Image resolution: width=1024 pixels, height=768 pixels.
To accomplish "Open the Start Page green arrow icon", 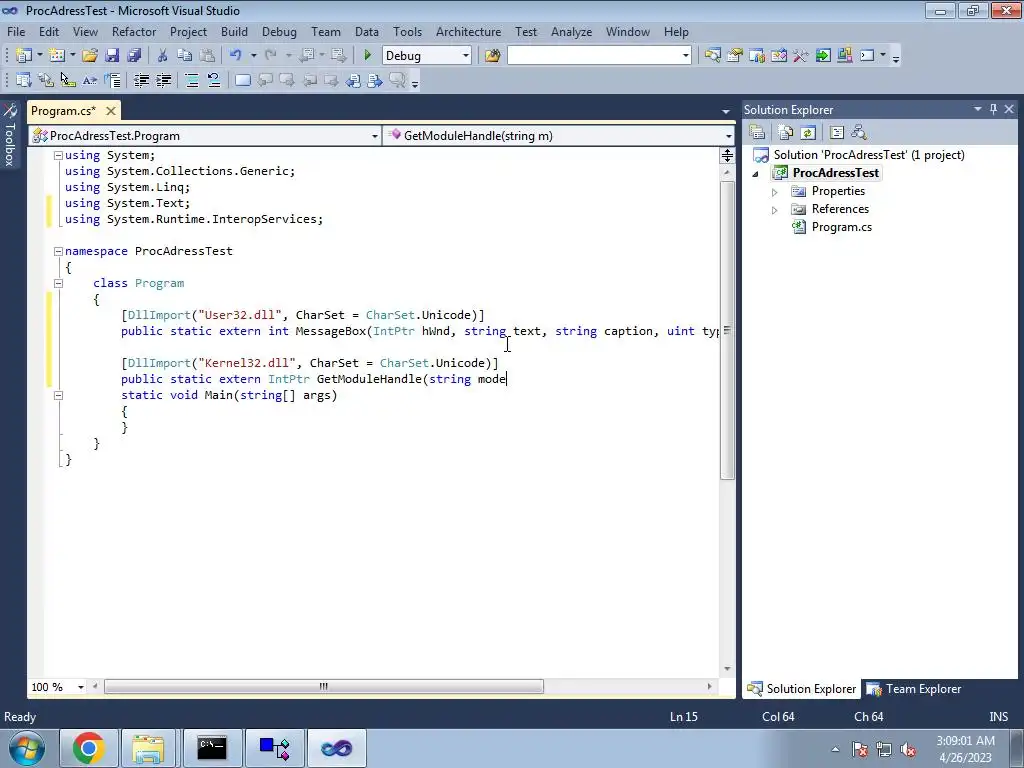I will pos(823,56).
